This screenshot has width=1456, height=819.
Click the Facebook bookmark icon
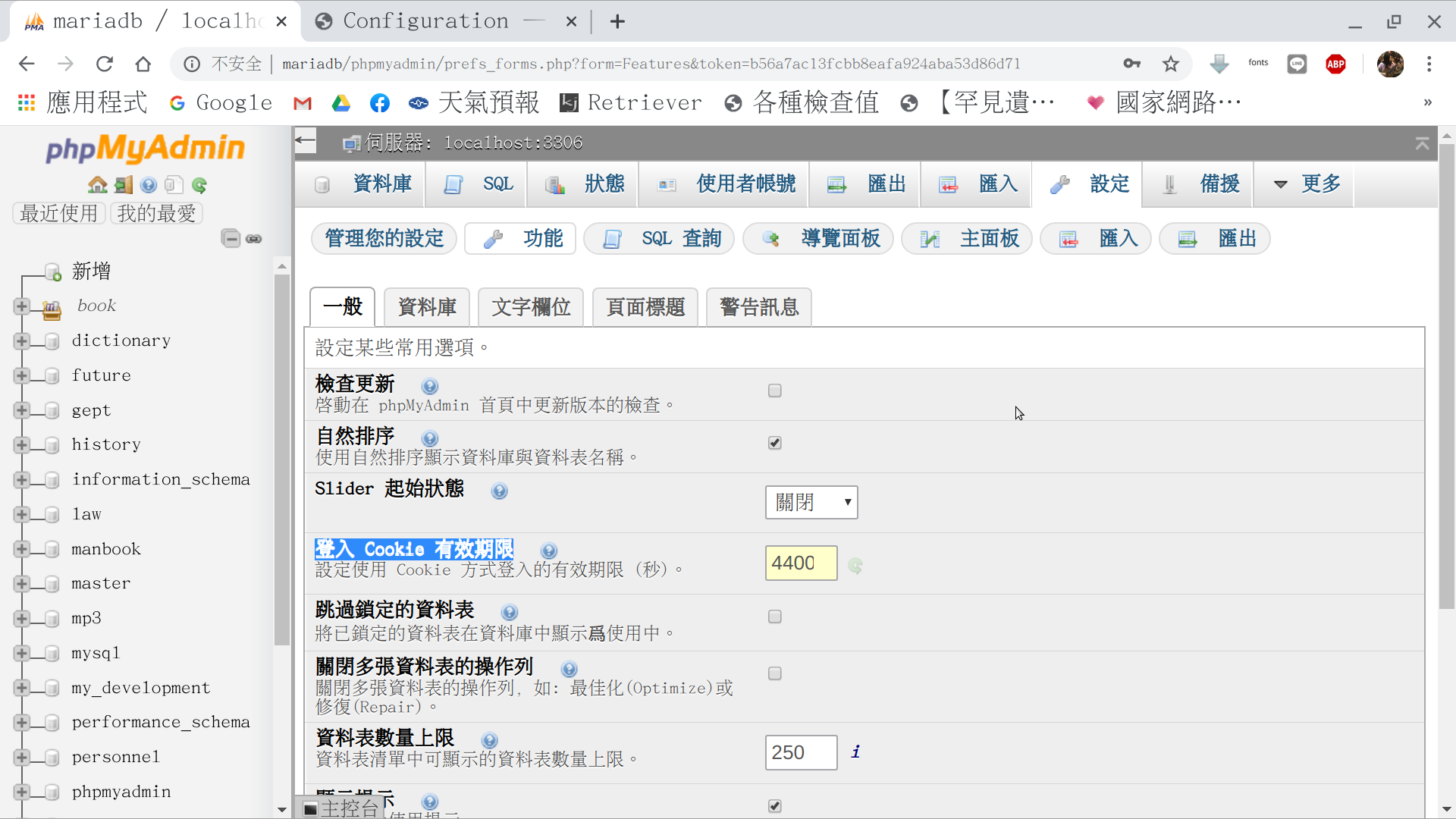coord(380,102)
